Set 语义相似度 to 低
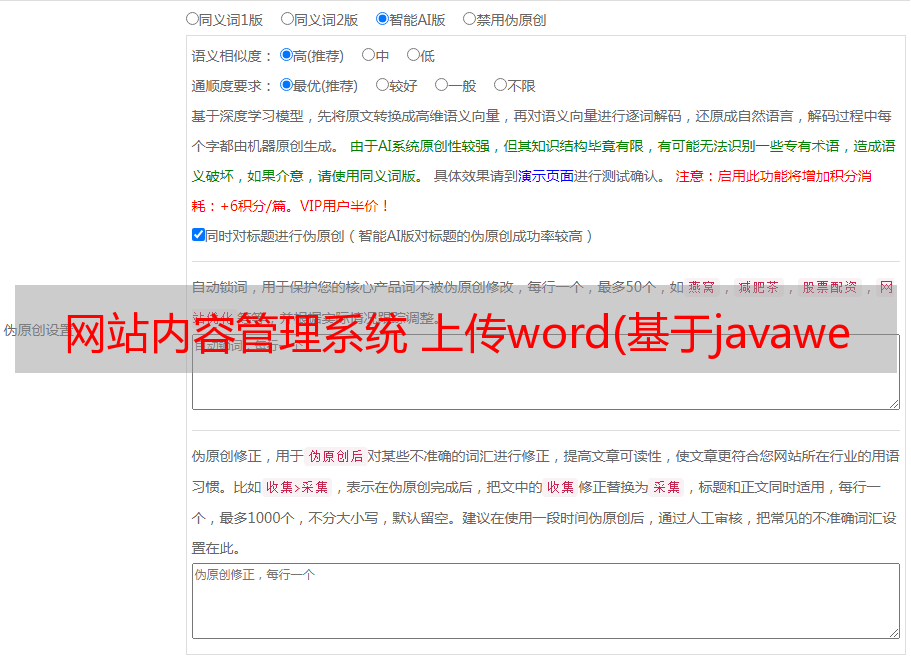 (413, 55)
